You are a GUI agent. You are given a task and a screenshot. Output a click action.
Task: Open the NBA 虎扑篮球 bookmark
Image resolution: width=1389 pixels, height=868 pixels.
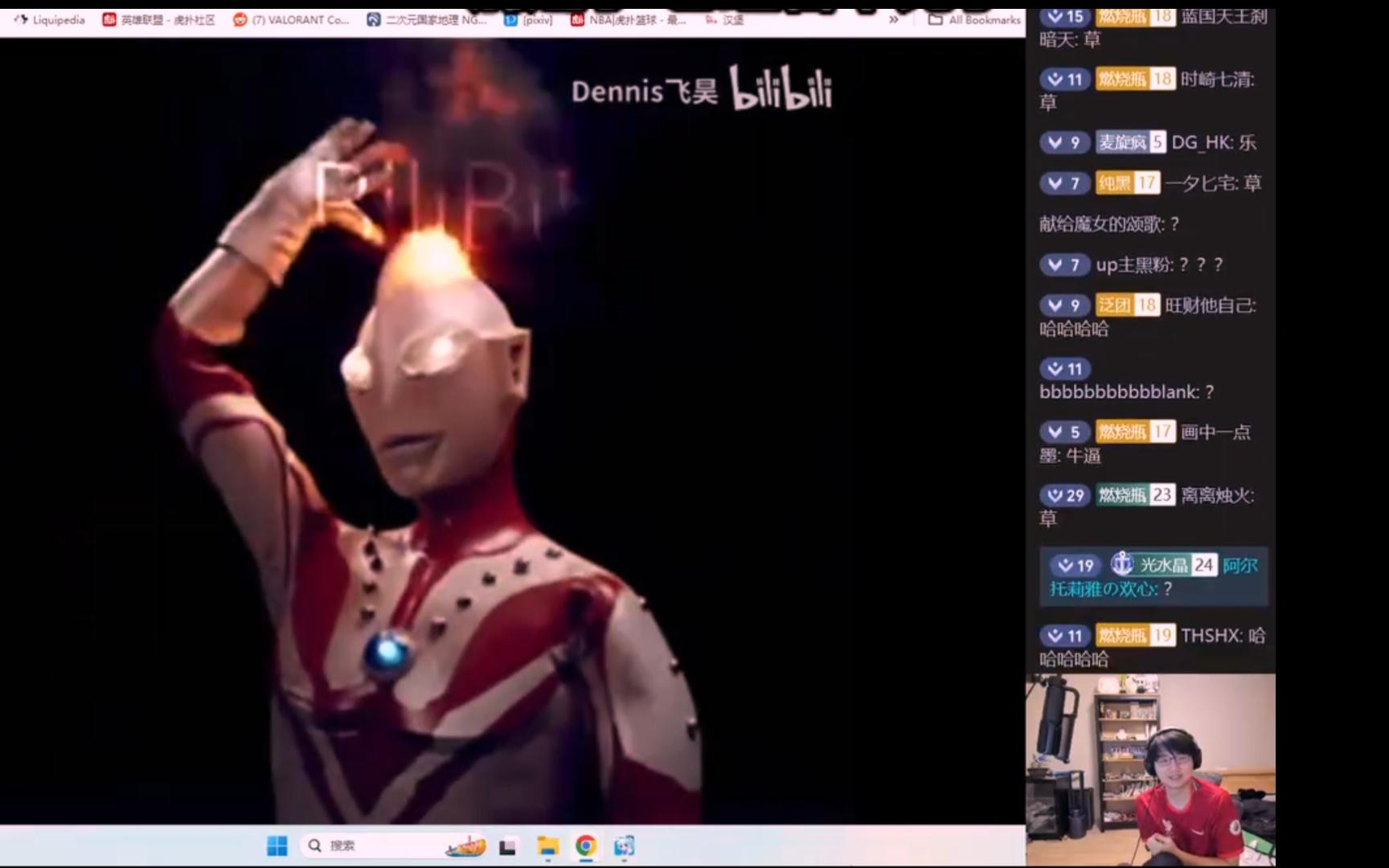628,20
